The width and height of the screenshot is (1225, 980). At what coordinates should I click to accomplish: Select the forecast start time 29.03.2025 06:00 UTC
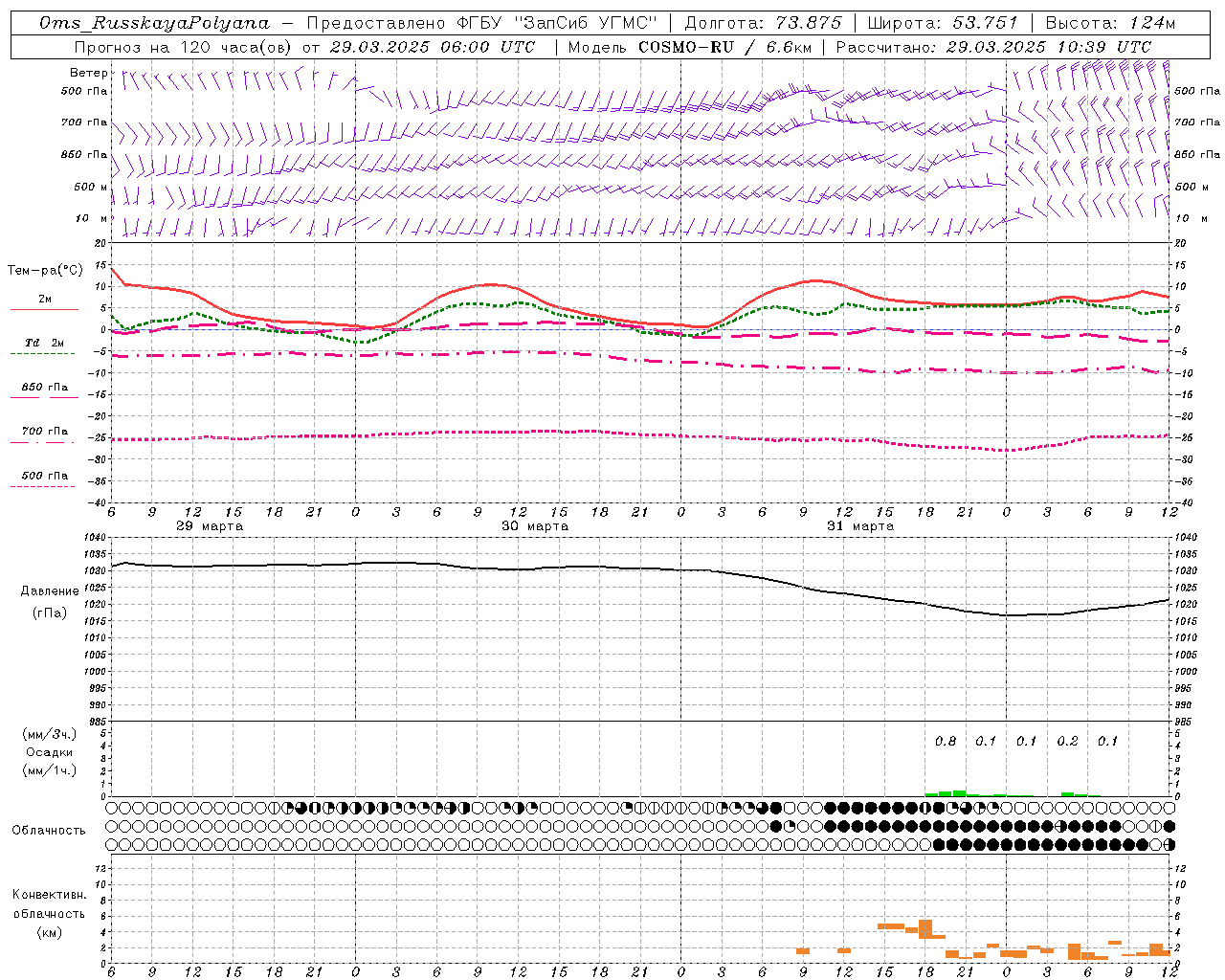[433, 47]
